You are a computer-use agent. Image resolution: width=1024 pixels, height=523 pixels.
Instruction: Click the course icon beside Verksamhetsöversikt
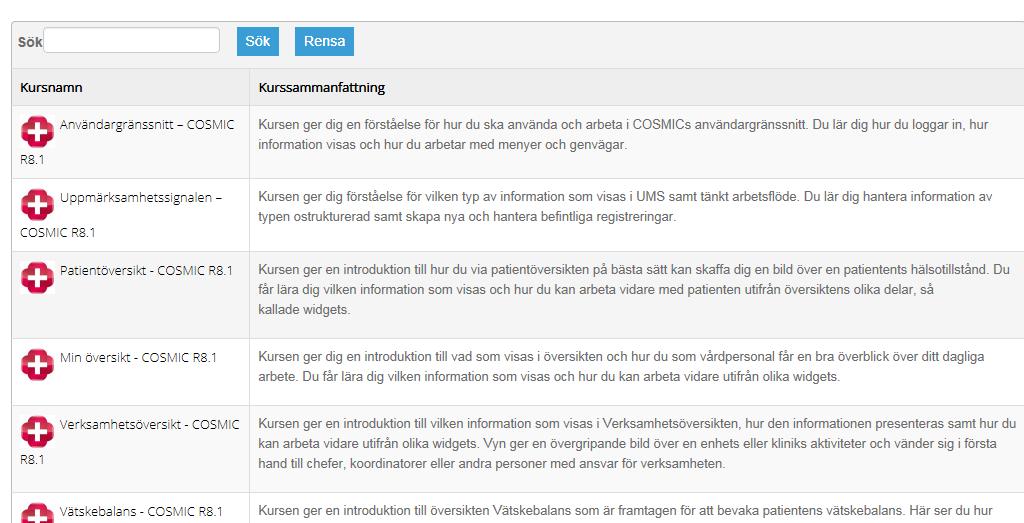click(37, 431)
